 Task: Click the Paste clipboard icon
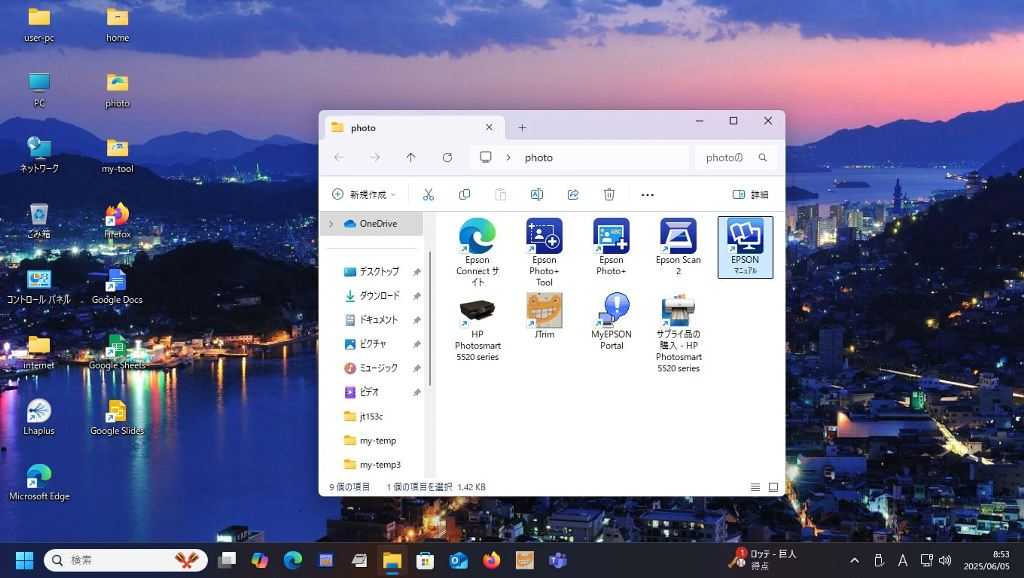pos(500,195)
